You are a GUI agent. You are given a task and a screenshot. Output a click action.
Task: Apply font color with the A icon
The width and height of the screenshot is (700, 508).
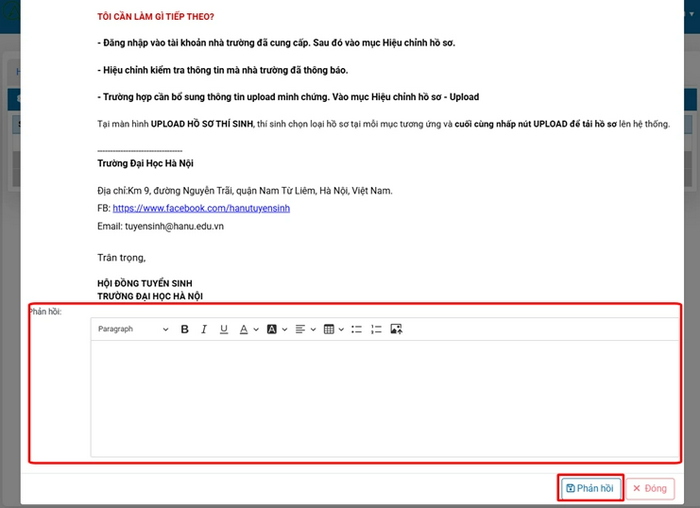(243, 329)
